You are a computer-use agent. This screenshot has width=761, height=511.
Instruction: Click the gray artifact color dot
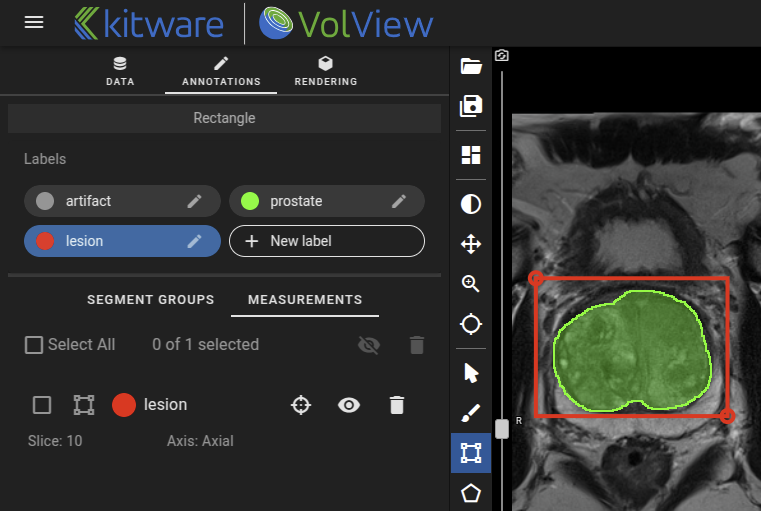45,201
